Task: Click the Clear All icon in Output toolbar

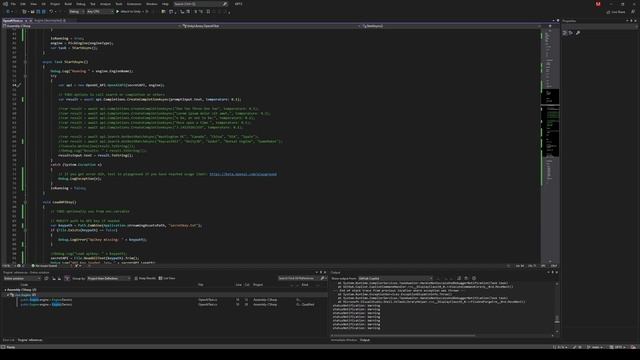Action: point(459,278)
